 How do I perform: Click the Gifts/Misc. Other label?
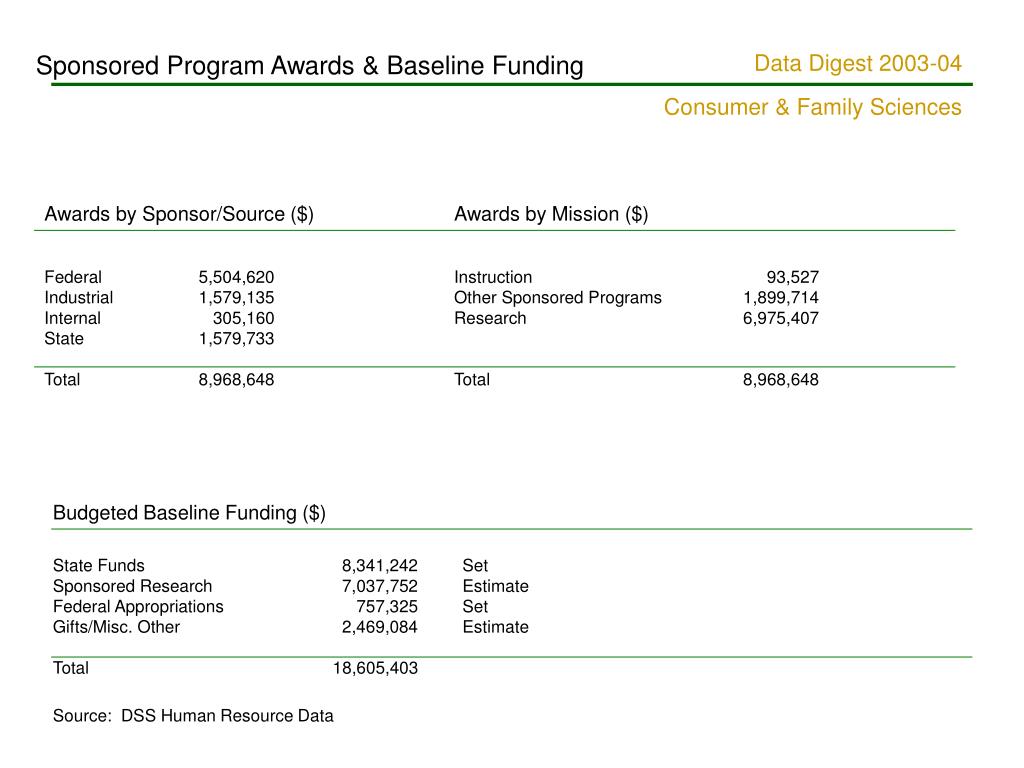click(116, 627)
